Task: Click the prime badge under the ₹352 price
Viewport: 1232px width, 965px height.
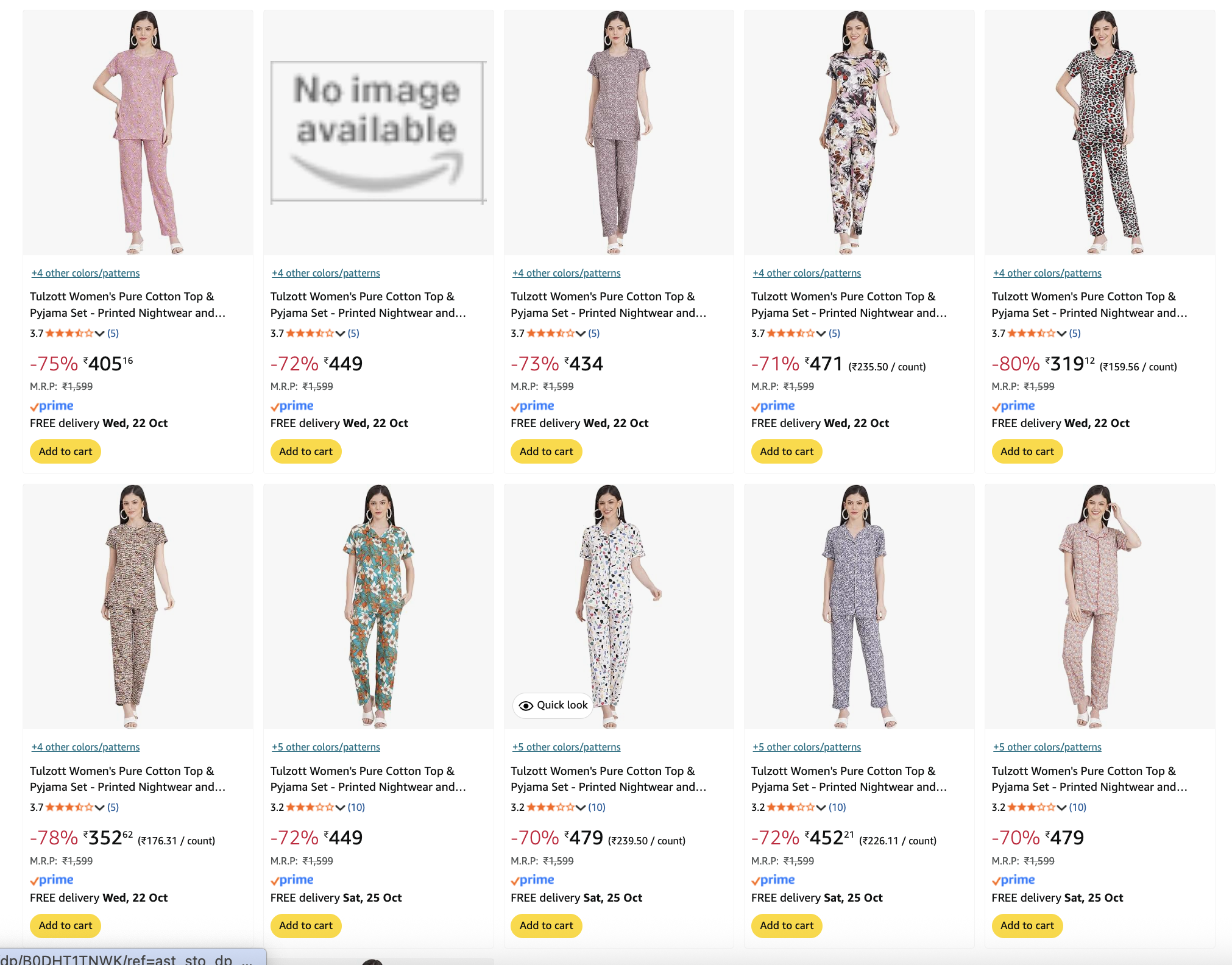Action: coord(52,880)
